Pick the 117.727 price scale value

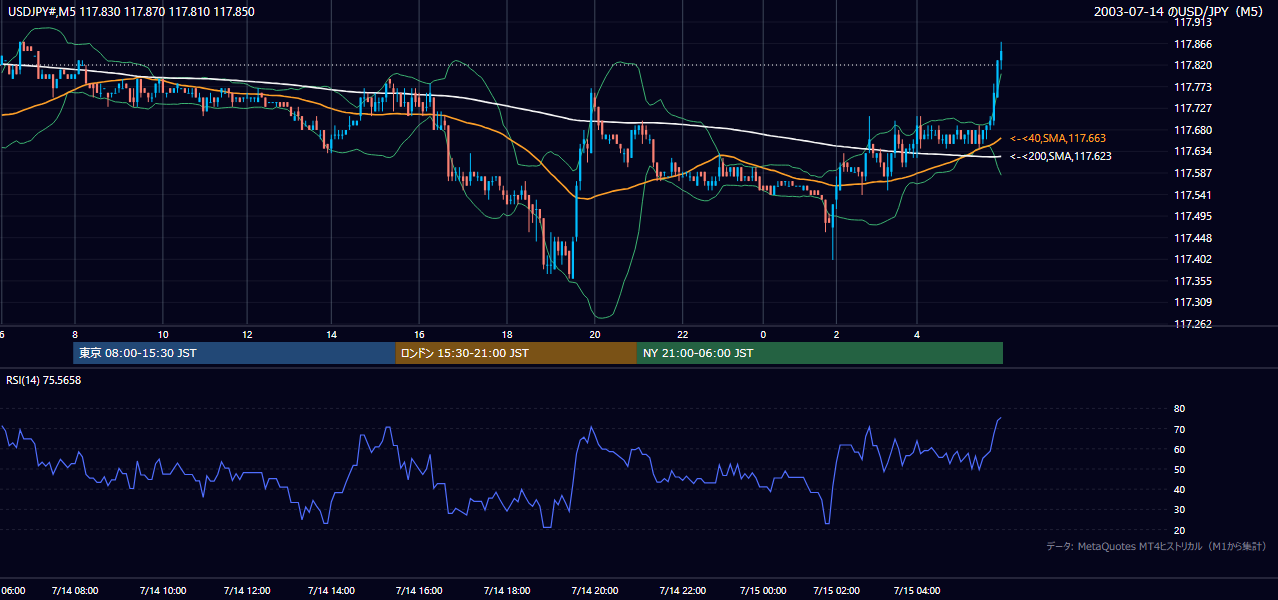pyautogui.click(x=1193, y=108)
